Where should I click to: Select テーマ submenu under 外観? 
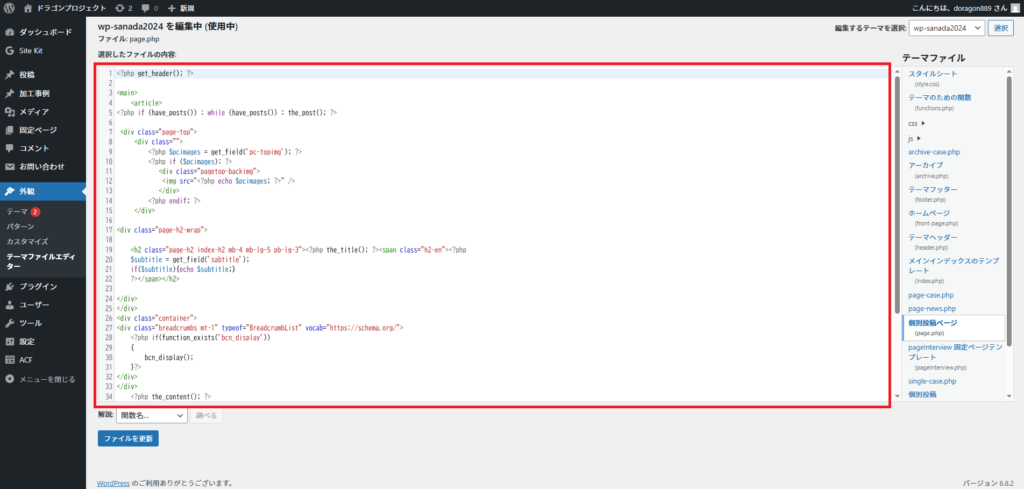pyautogui.click(x=17, y=212)
